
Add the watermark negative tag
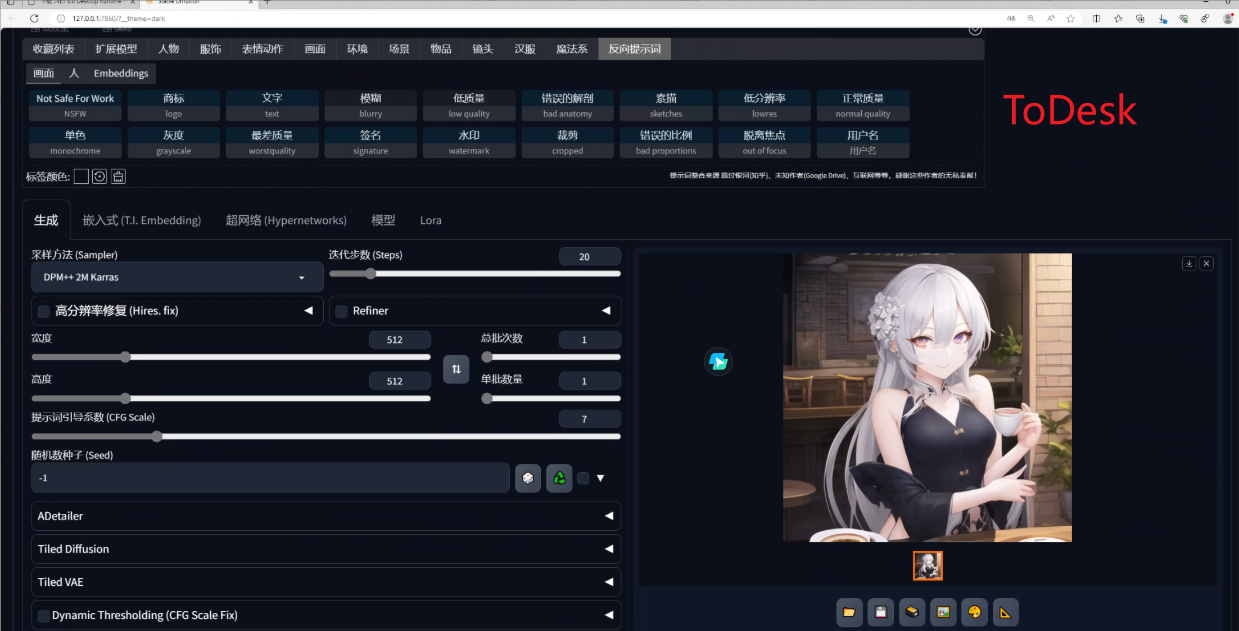tap(469, 143)
